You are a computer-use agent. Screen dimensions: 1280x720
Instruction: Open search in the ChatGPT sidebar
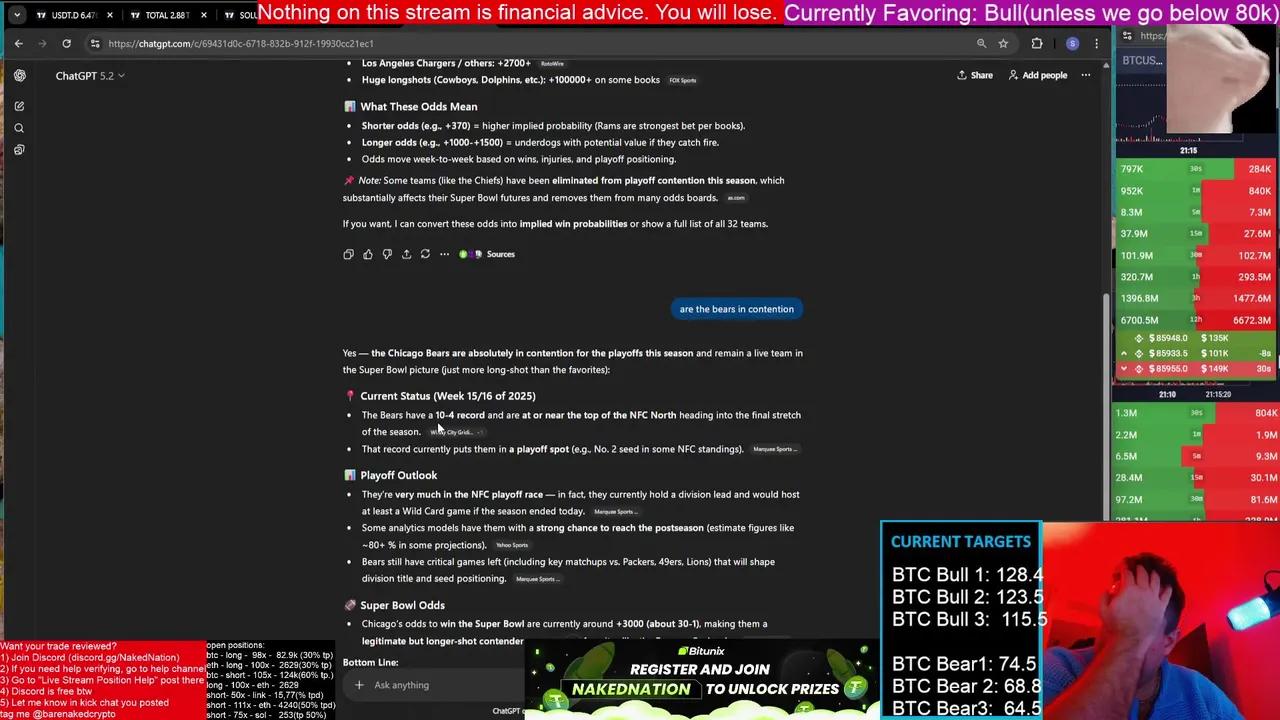point(19,127)
